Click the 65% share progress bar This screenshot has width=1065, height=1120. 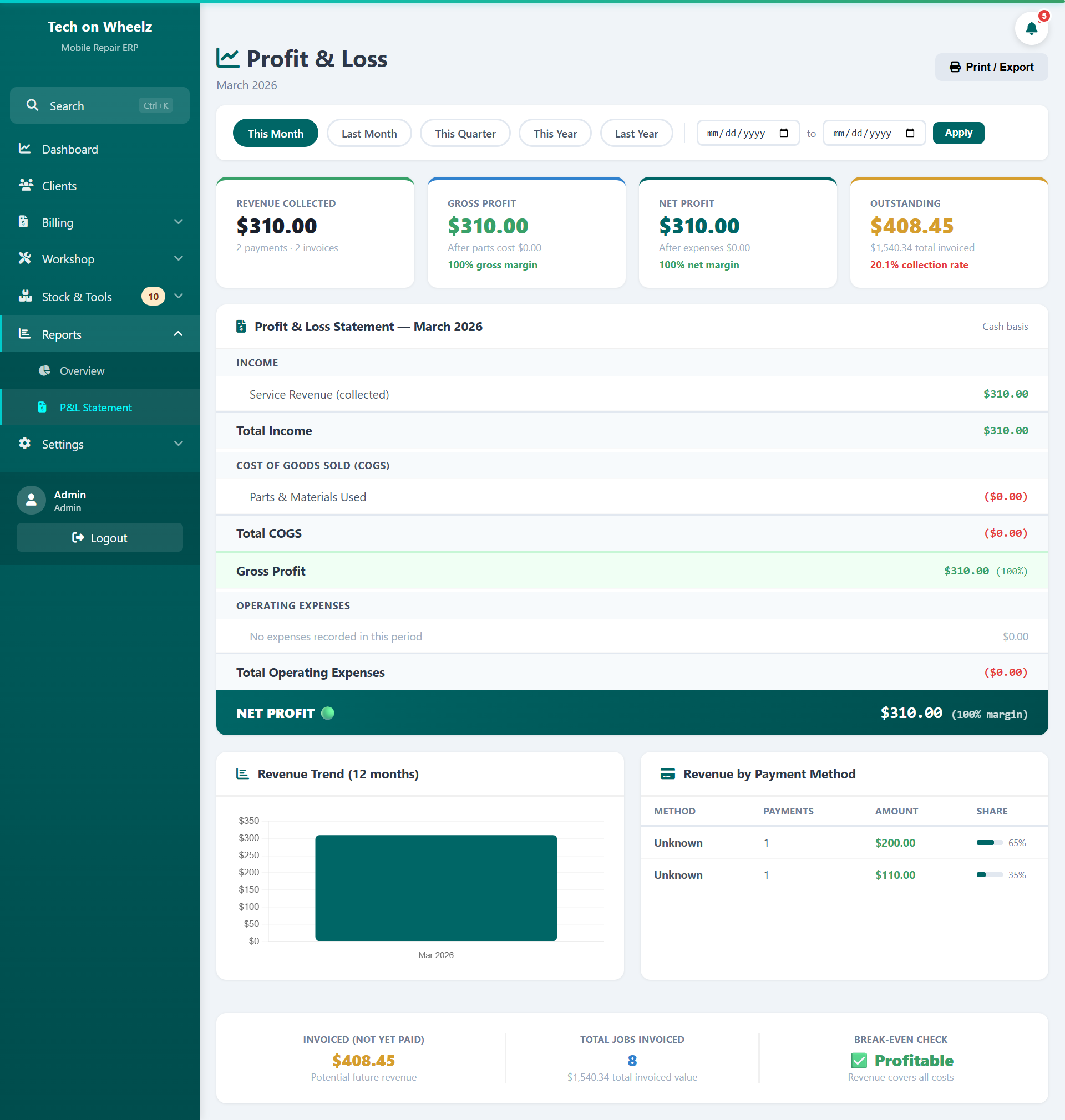pyautogui.click(x=990, y=842)
